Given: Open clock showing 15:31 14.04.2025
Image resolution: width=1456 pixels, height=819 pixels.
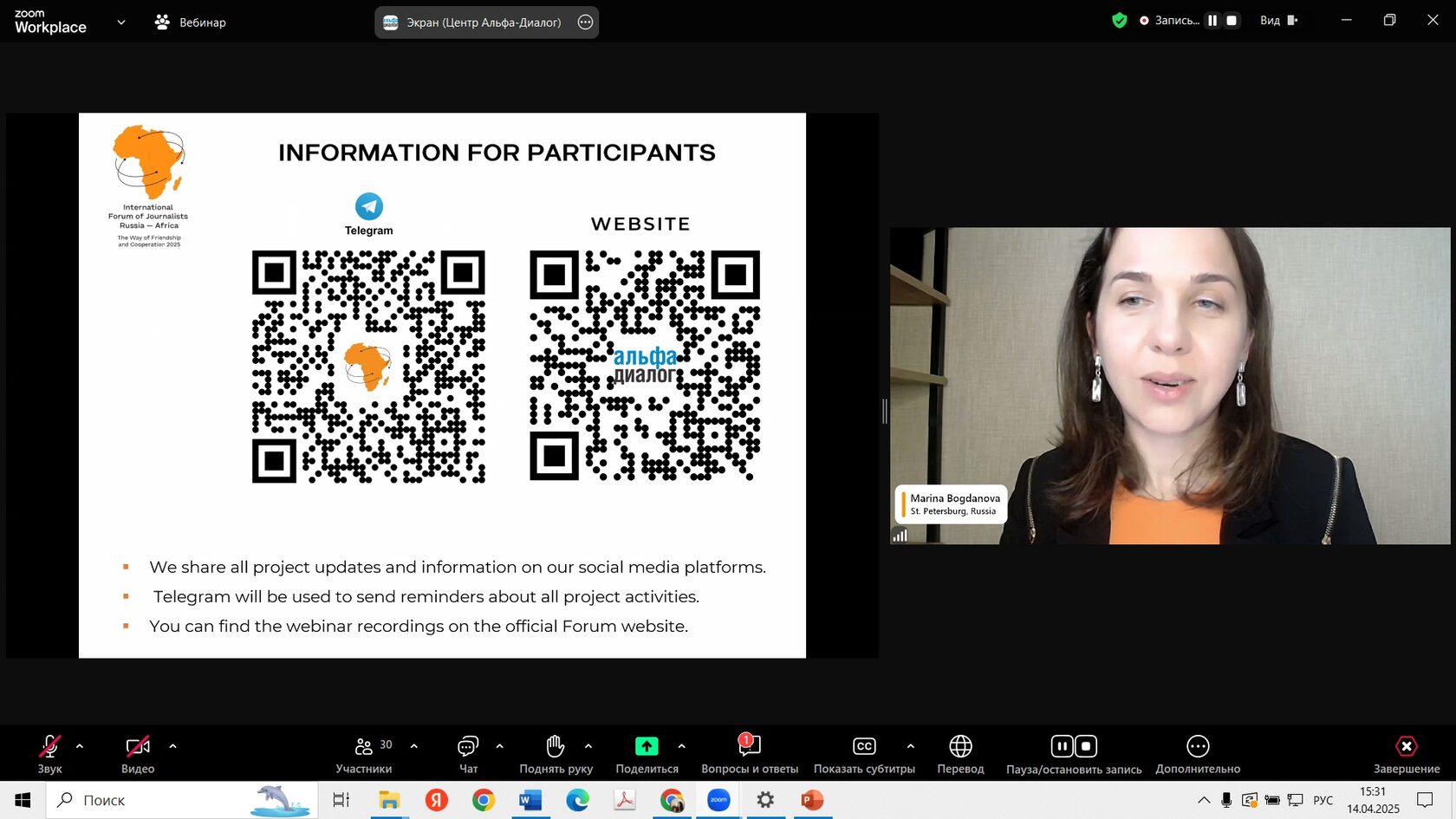Looking at the screenshot, I should tap(1373, 800).
